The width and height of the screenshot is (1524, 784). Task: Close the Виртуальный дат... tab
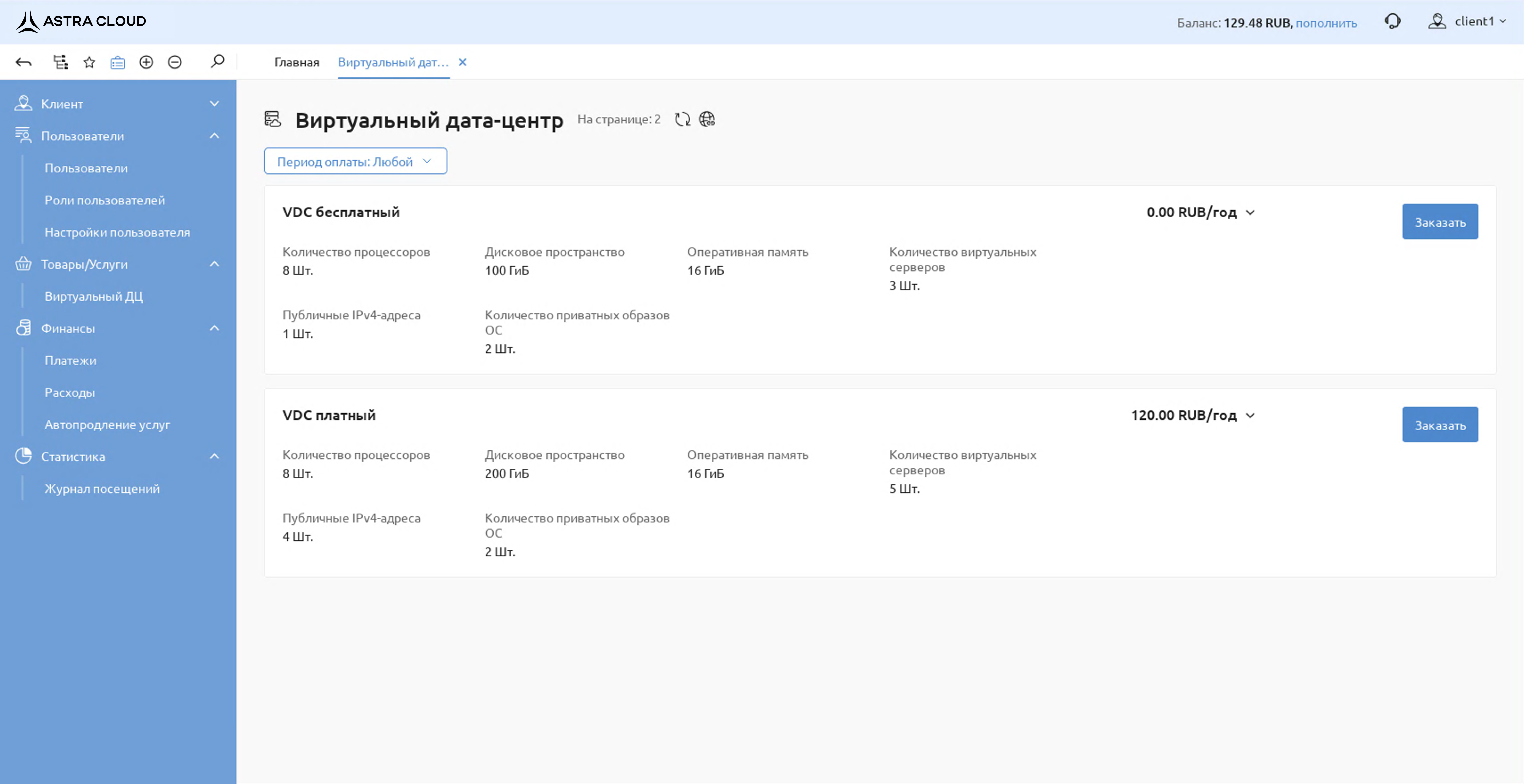click(463, 62)
